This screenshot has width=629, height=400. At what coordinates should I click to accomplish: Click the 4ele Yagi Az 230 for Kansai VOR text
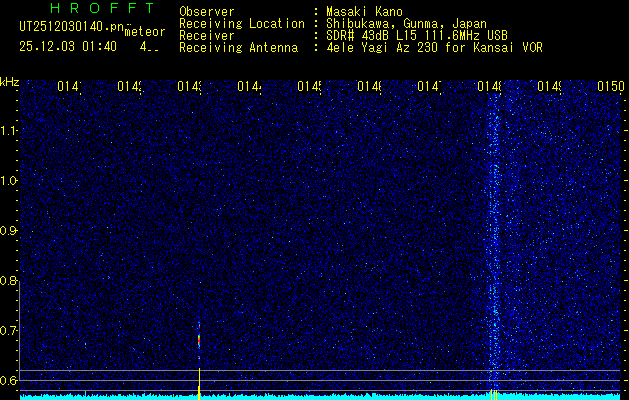click(x=434, y=48)
